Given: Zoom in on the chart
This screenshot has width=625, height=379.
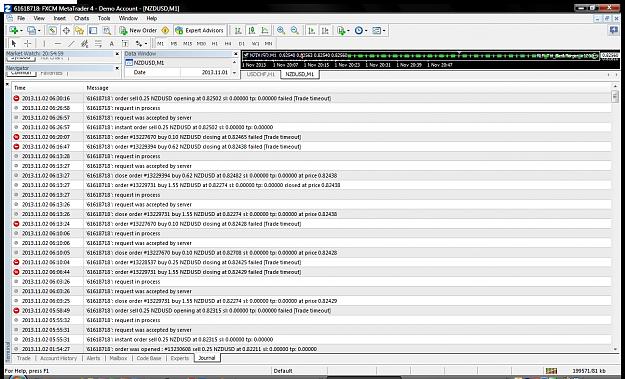Looking at the screenshot, I should (x=281, y=30).
